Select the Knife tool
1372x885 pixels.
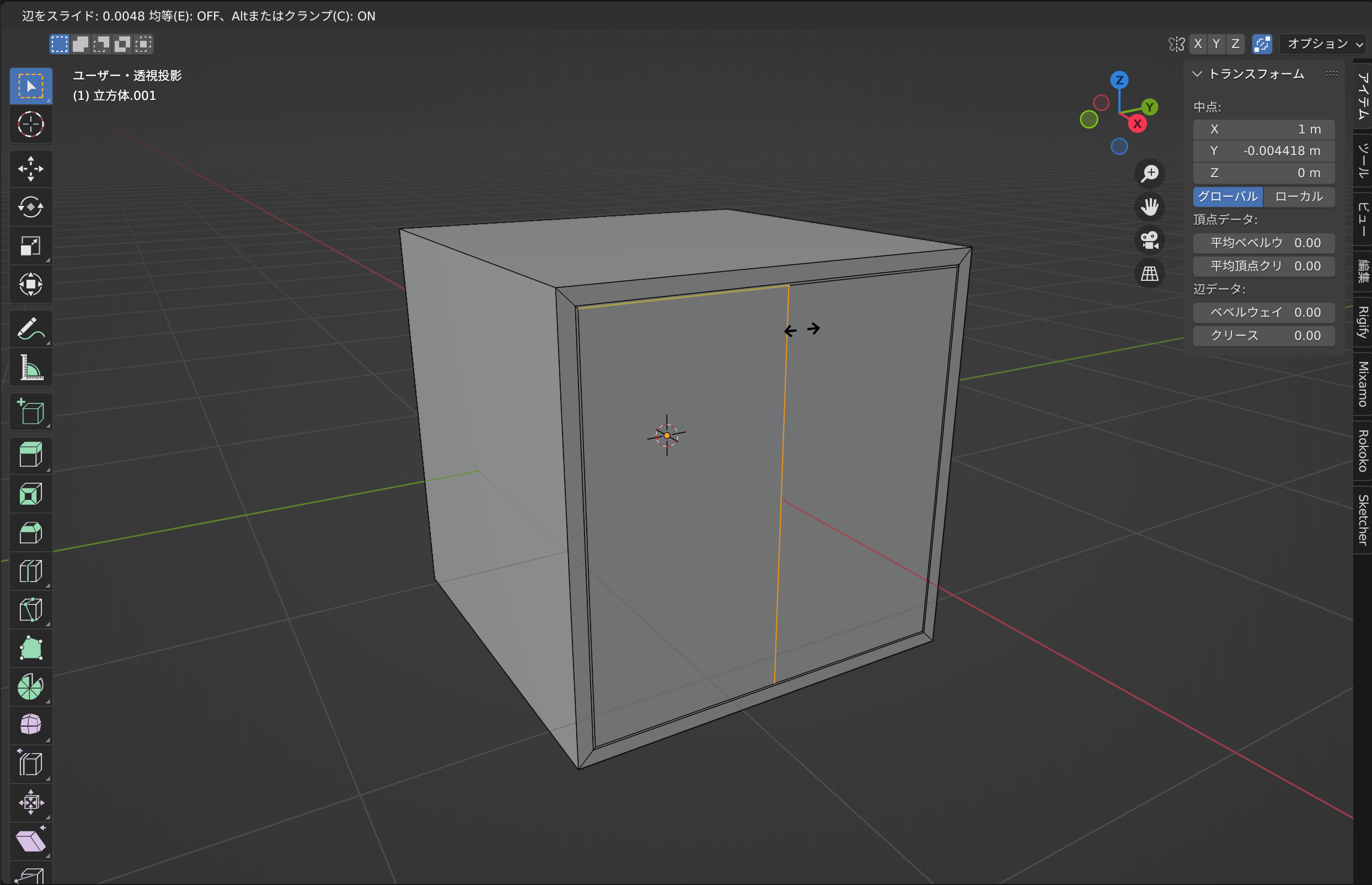tap(31, 609)
